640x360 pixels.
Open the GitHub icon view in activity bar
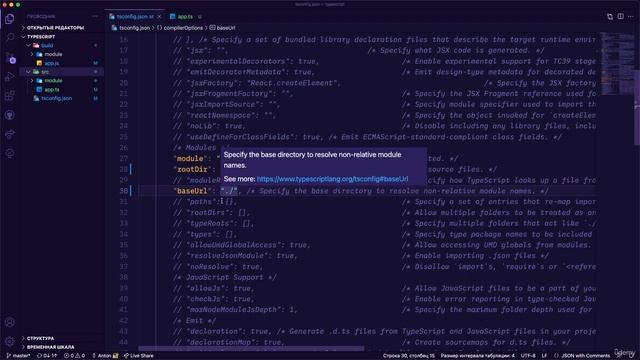(x=10, y=115)
